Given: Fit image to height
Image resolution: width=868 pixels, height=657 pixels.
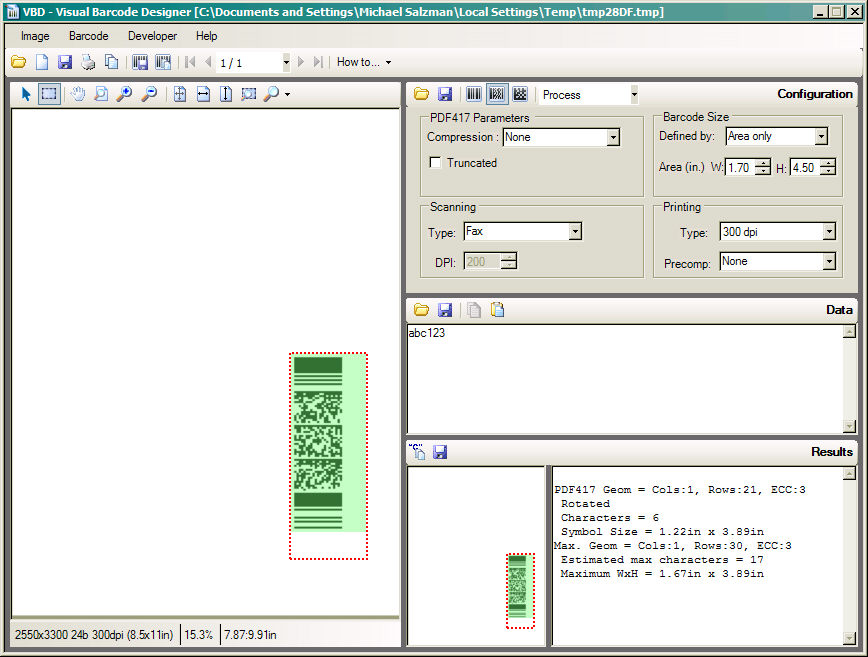Looking at the screenshot, I should point(226,94).
